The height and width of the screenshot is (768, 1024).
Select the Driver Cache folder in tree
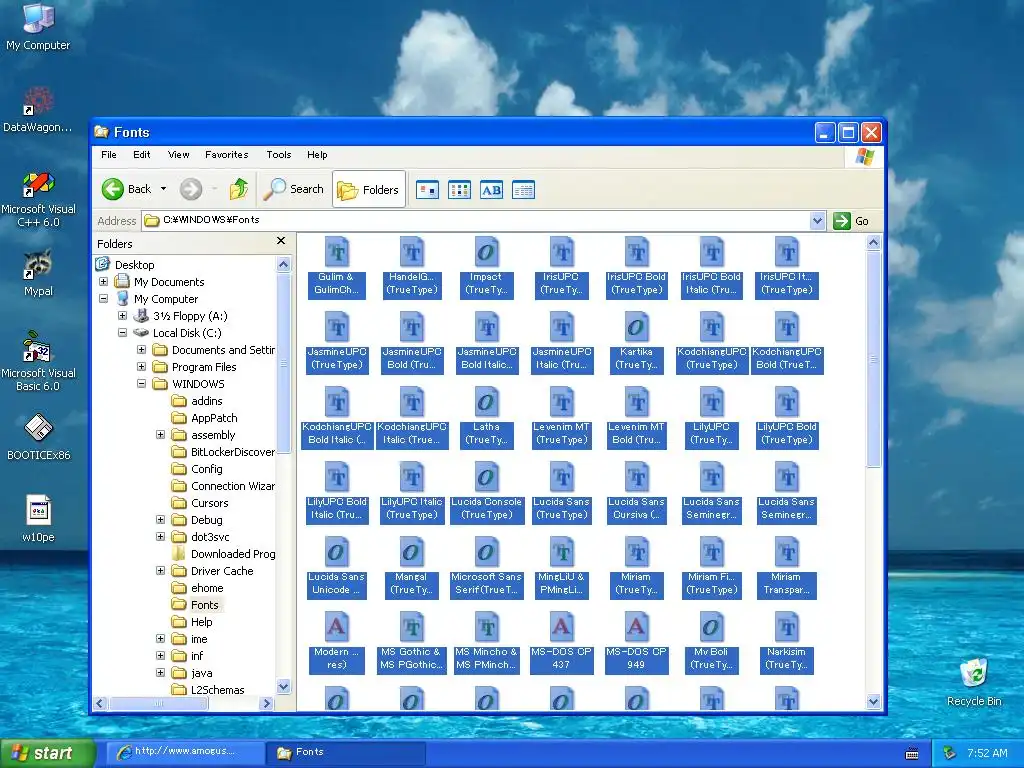(x=212, y=571)
